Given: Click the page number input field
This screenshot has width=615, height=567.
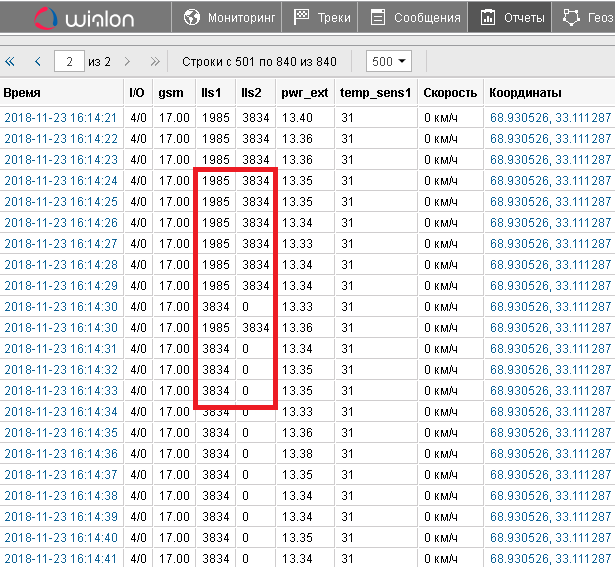Looking at the screenshot, I should 69,62.
